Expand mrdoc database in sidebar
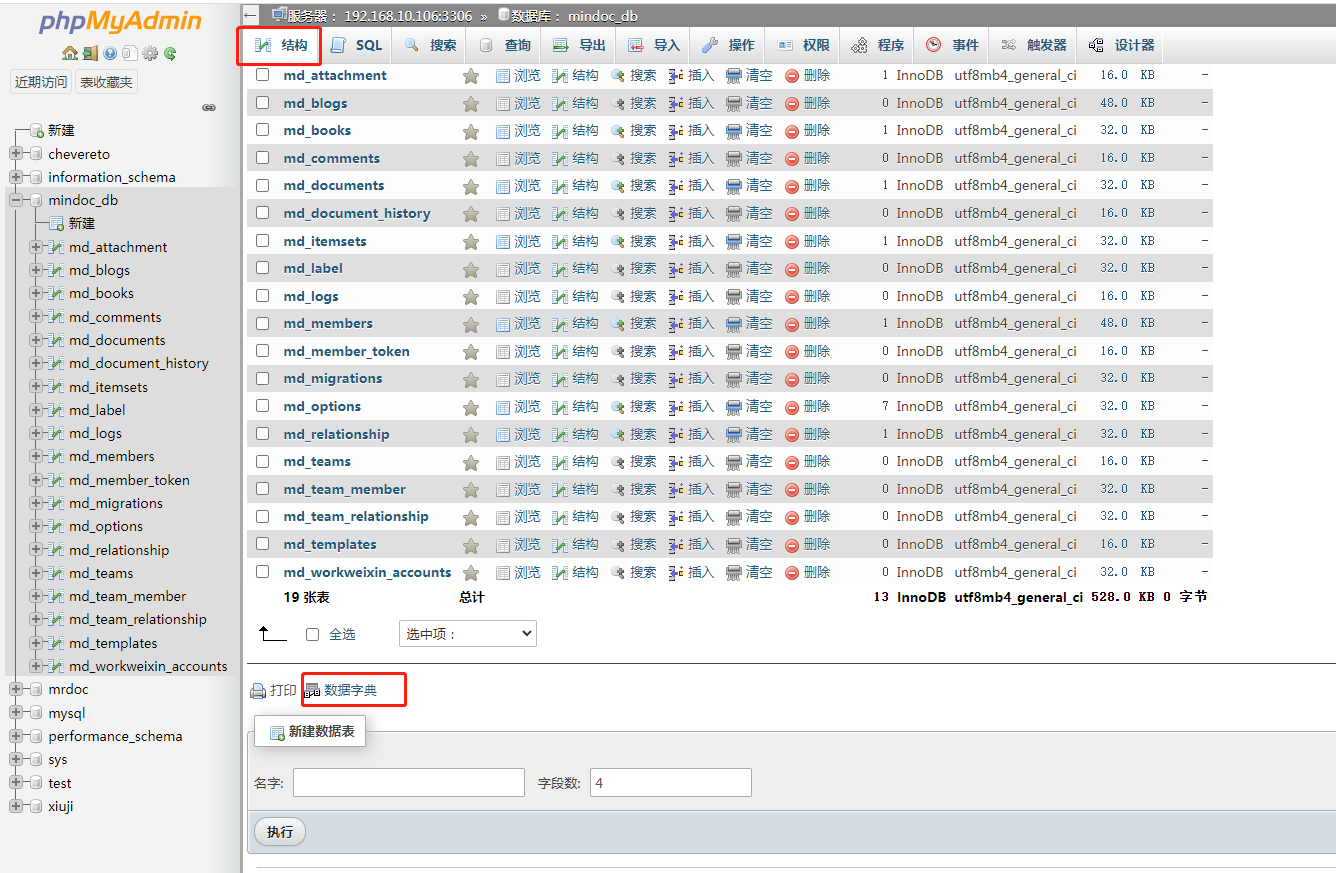The height and width of the screenshot is (873, 1336). click(16, 689)
